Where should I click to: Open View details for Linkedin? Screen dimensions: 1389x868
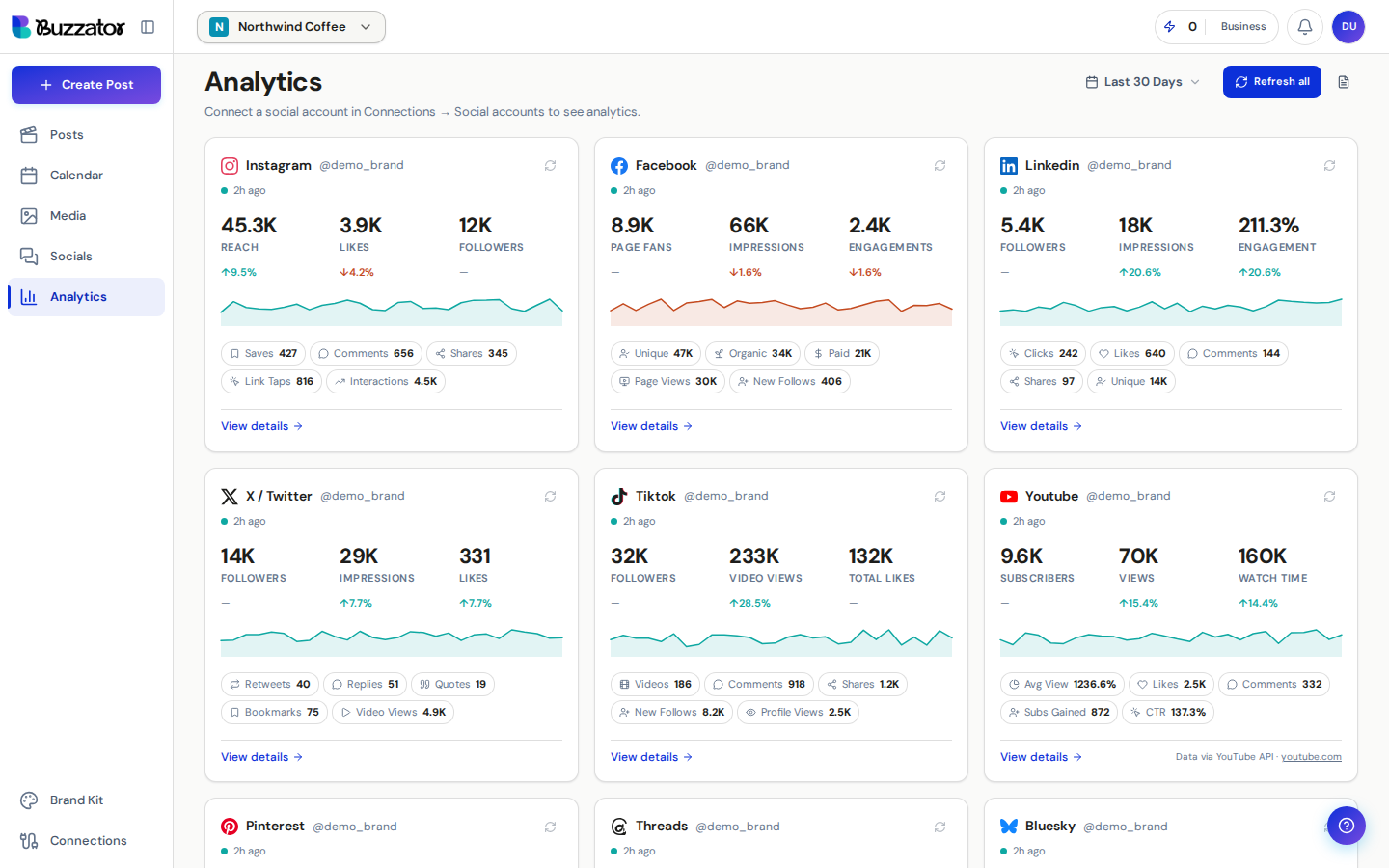[x=1042, y=426]
